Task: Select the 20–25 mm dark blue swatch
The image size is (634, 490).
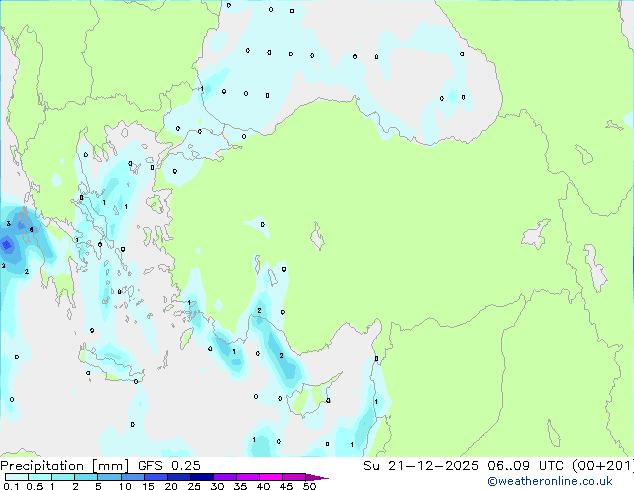Action: [x=178, y=477]
